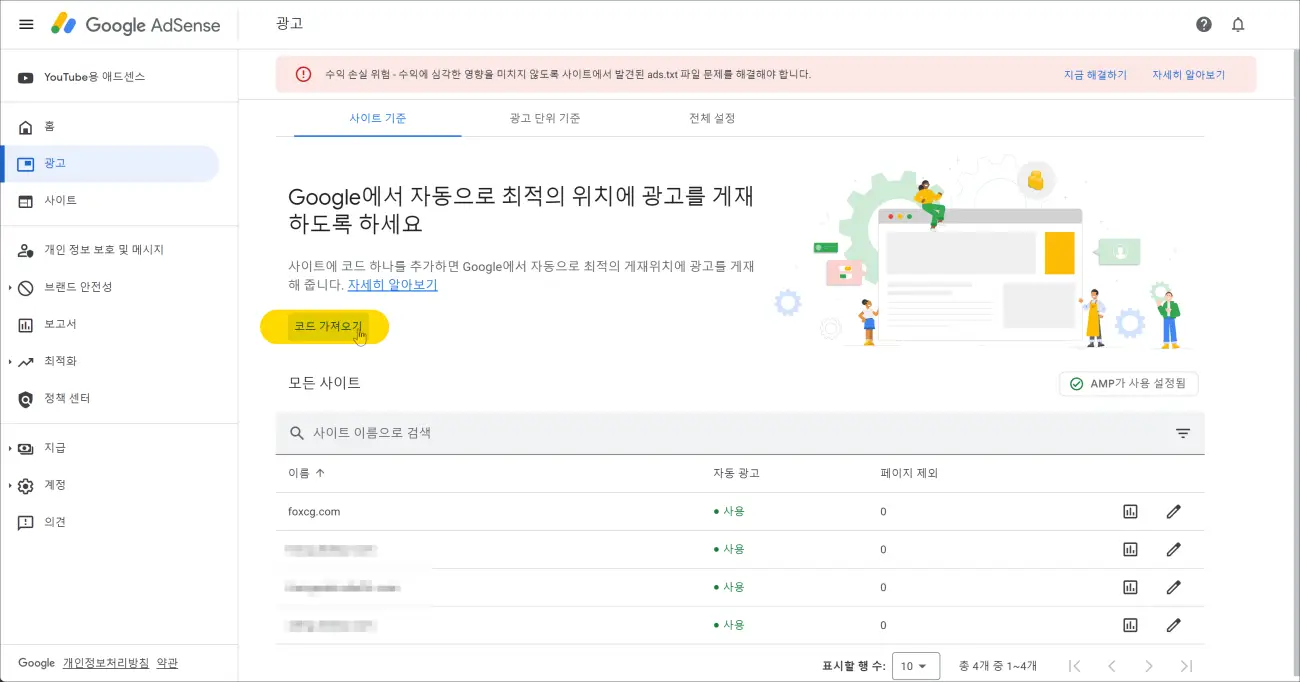This screenshot has height=682, width=1300.
Task: Open rows-per-page dropdown showing 10
Action: pos(916,666)
